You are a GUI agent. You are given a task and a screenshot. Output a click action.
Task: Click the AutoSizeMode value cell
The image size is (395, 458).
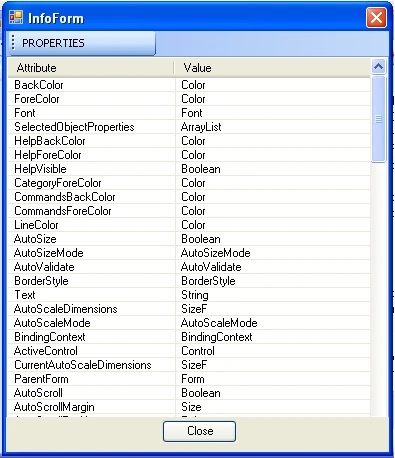tap(273, 253)
